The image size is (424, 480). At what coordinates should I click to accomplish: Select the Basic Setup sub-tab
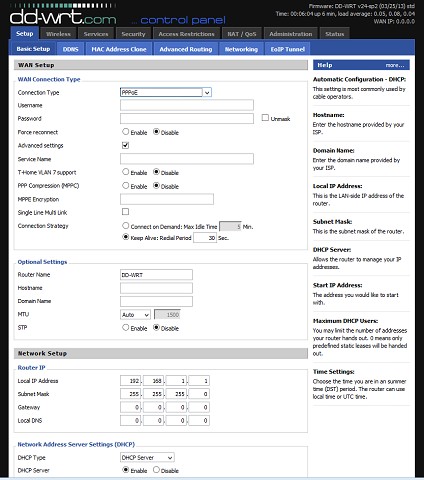(33, 49)
